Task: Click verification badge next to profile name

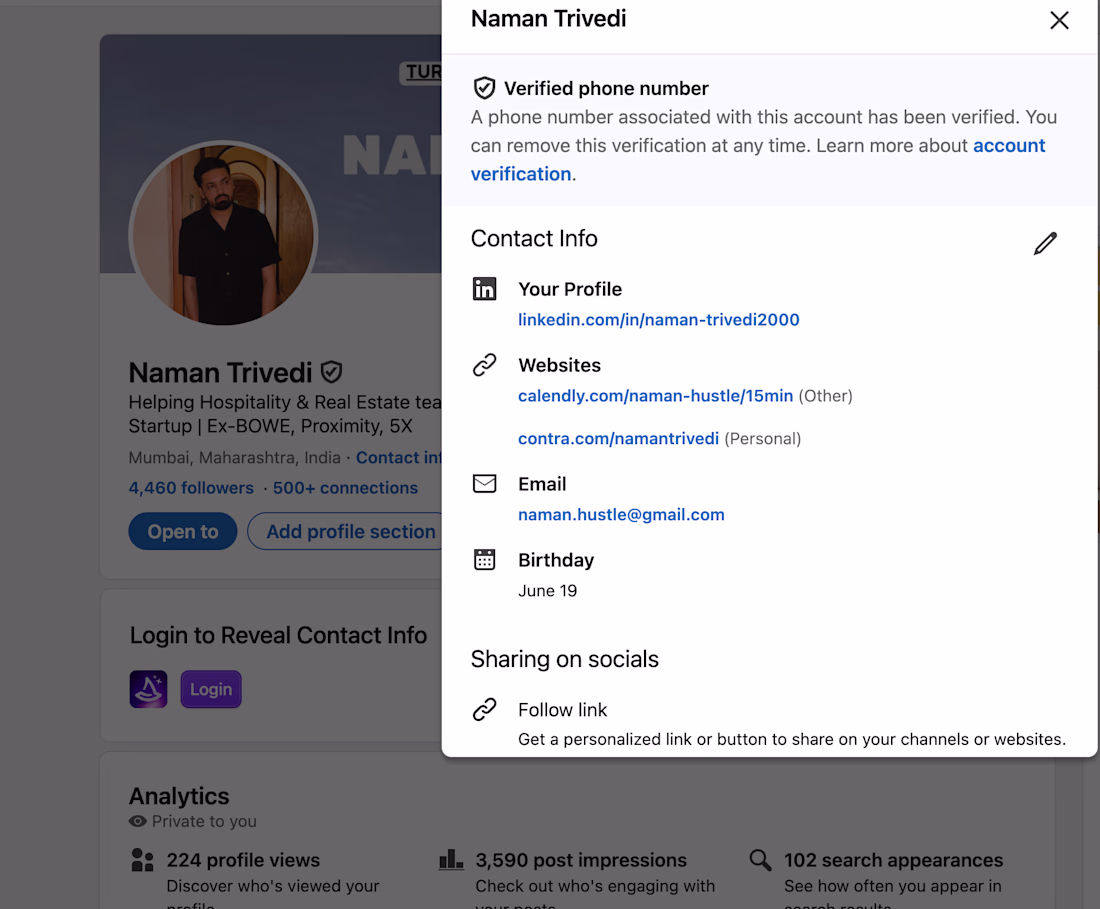Action: [332, 373]
